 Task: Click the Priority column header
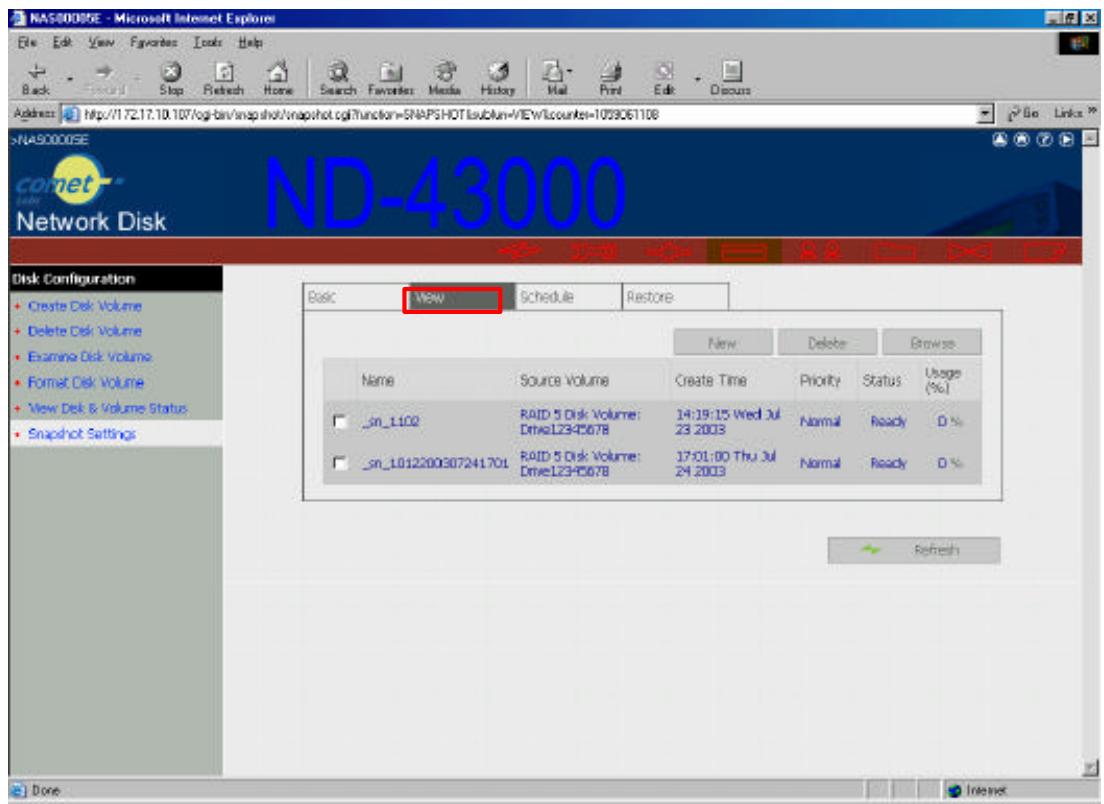[x=820, y=380]
